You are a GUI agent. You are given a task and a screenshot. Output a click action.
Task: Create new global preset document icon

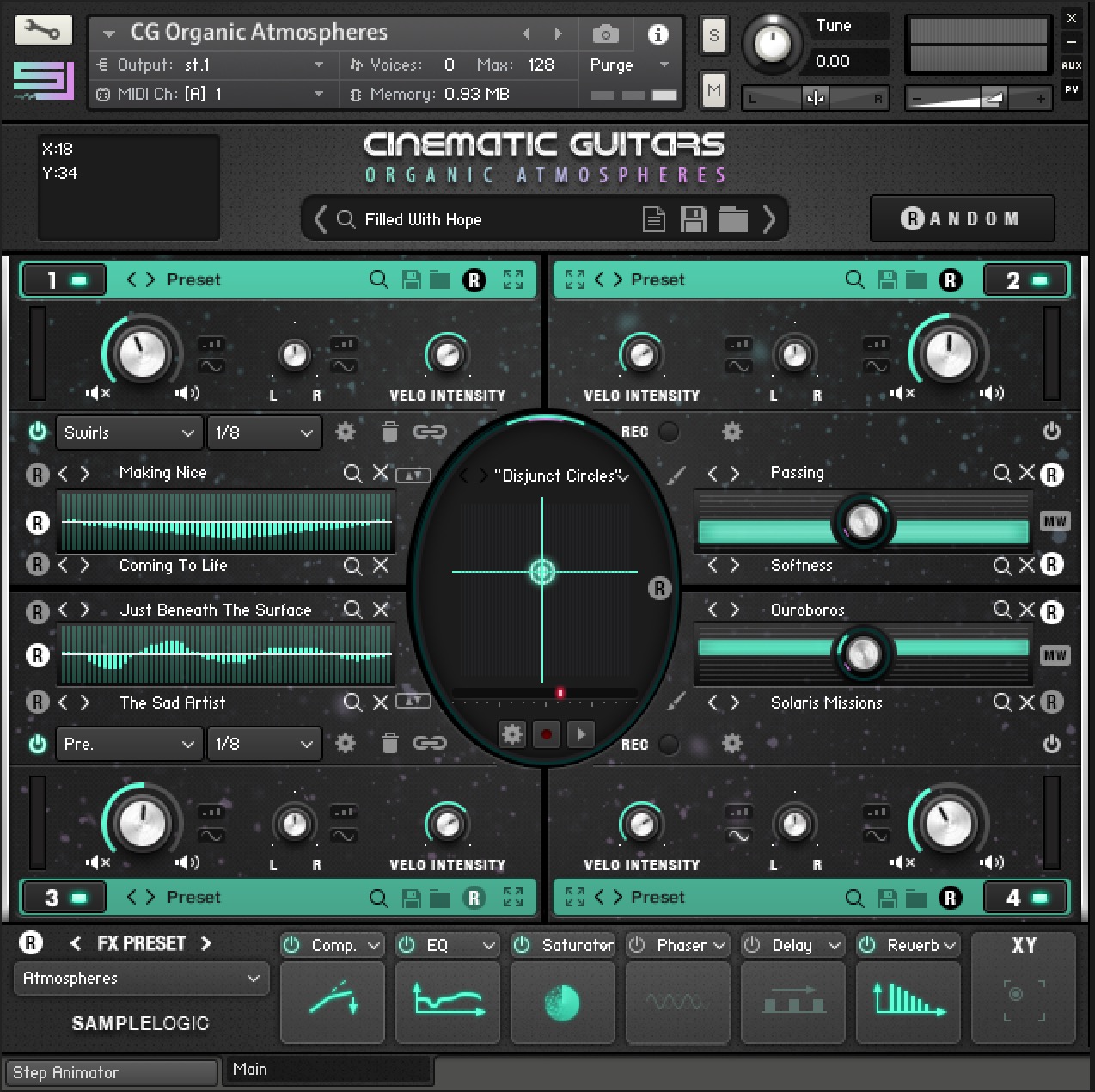tap(654, 219)
